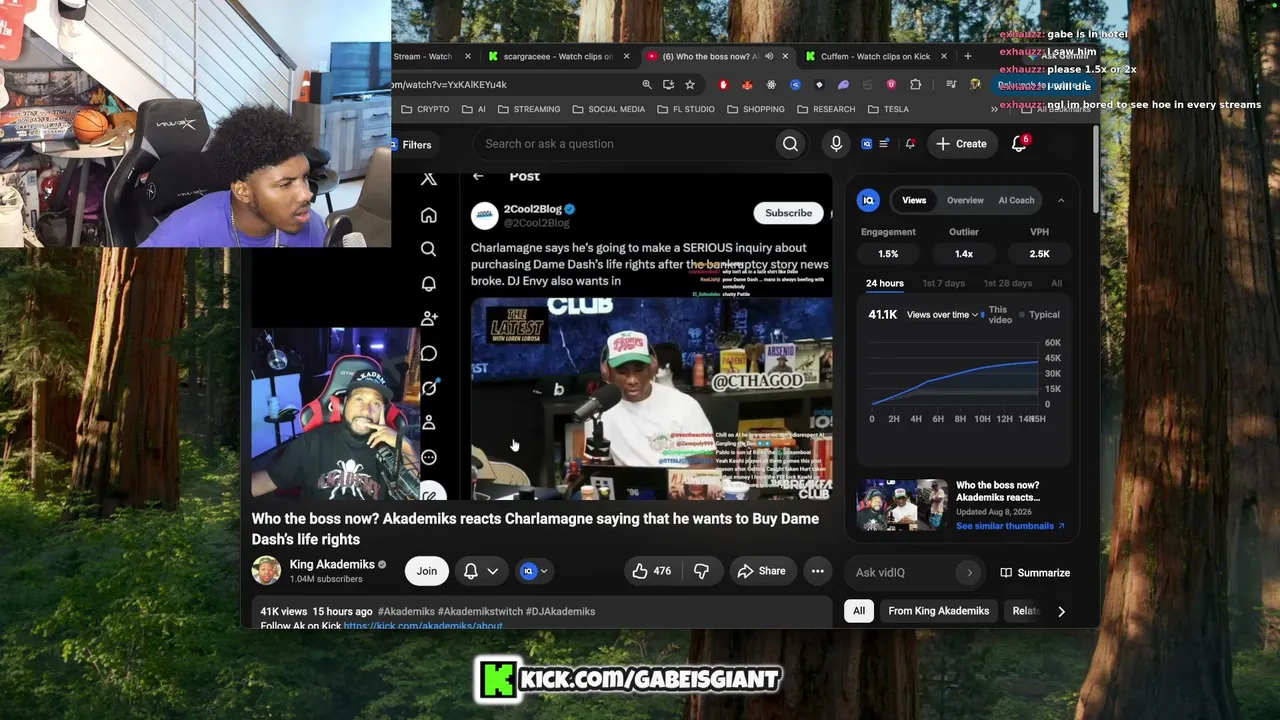Open the Filters button
Image resolution: width=1280 pixels, height=720 pixels.
[x=411, y=145]
